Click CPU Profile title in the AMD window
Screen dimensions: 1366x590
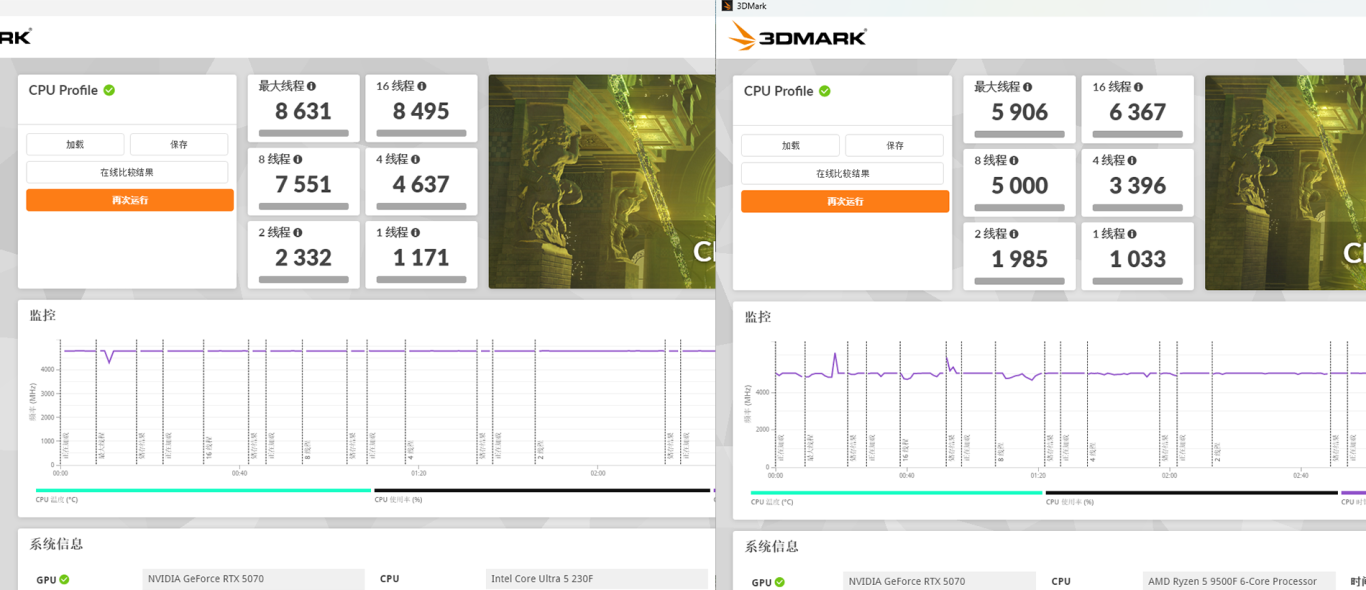[x=778, y=91]
